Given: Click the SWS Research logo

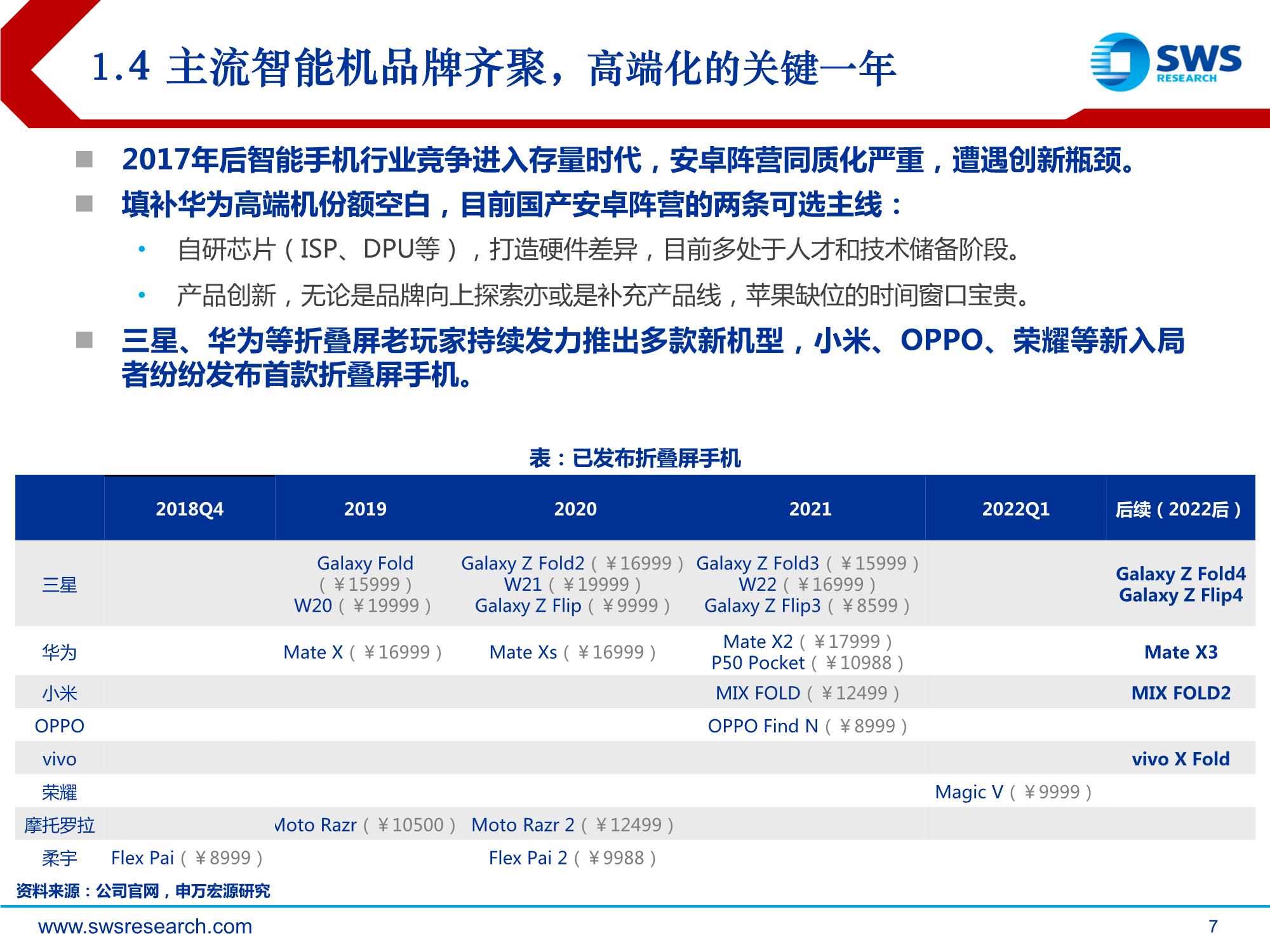Looking at the screenshot, I should [1166, 62].
